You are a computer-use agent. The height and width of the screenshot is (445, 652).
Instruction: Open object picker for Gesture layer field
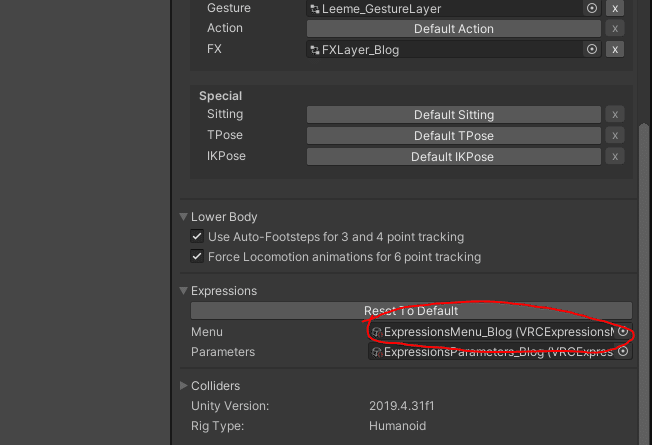pyautogui.click(x=592, y=8)
